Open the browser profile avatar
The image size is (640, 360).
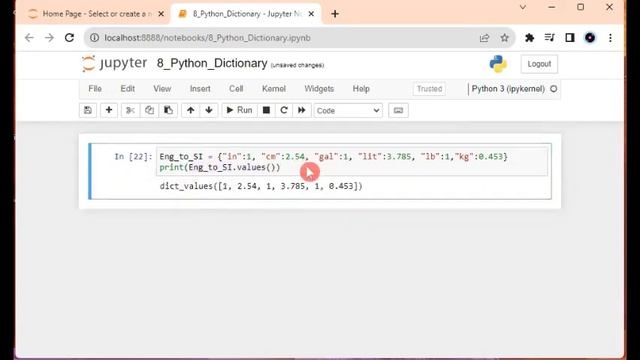tap(590, 38)
